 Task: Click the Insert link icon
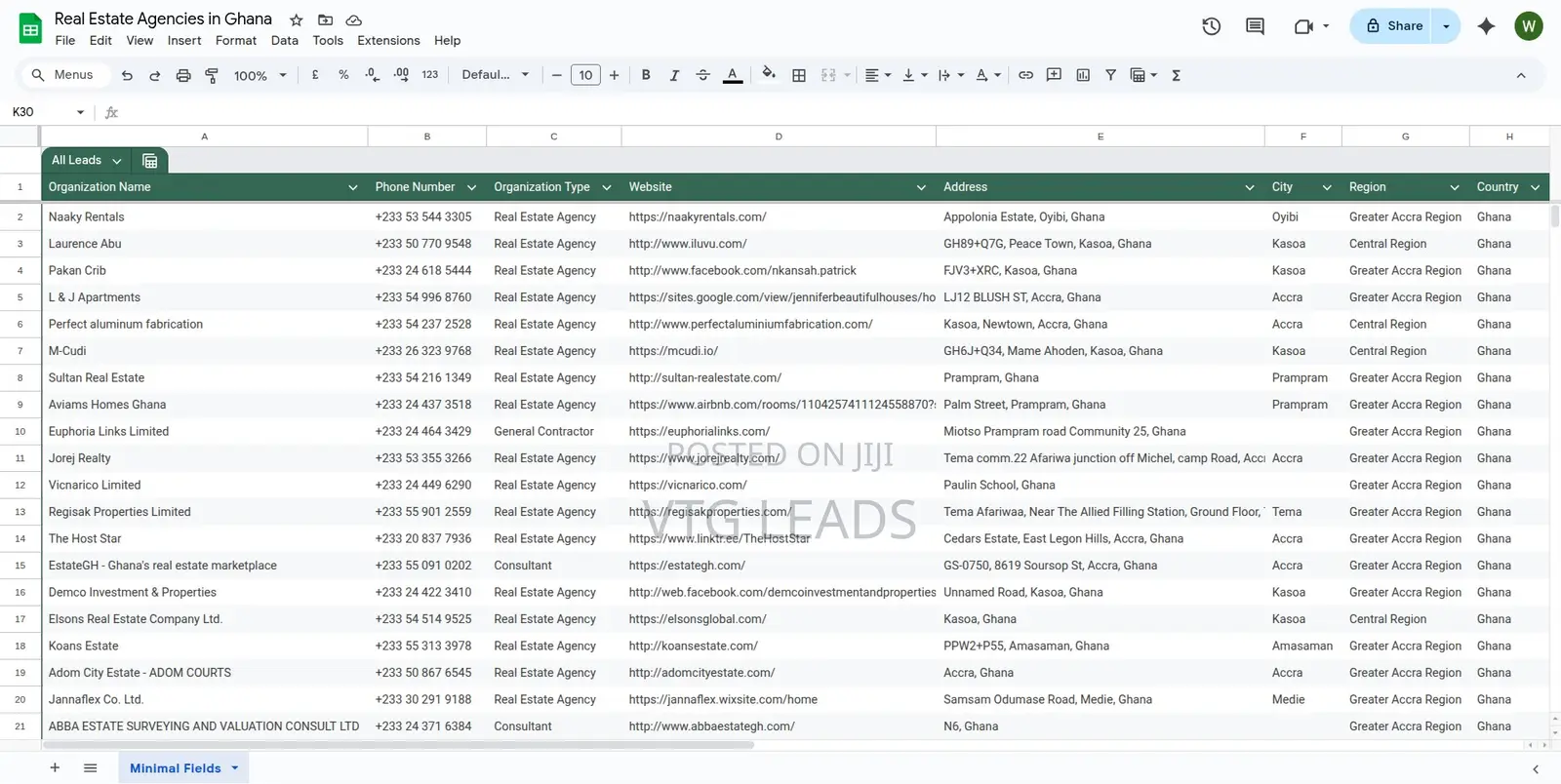coord(1025,75)
